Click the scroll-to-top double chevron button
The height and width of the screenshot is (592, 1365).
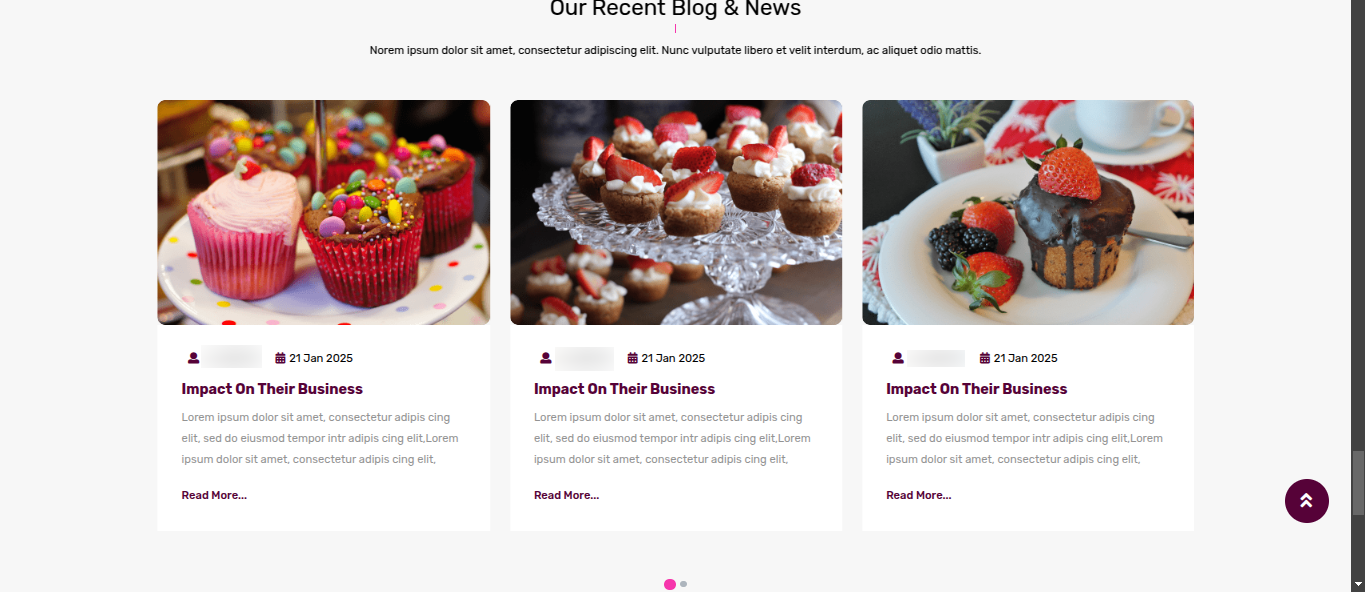click(1306, 501)
